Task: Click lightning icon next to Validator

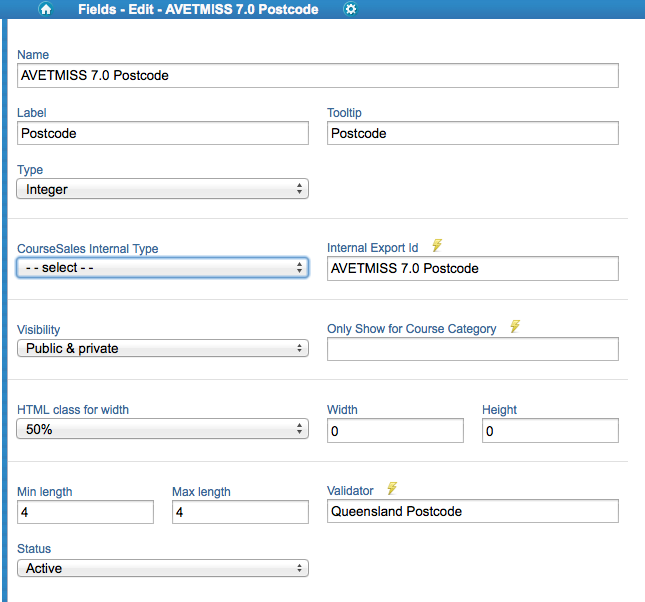Action: point(392,489)
